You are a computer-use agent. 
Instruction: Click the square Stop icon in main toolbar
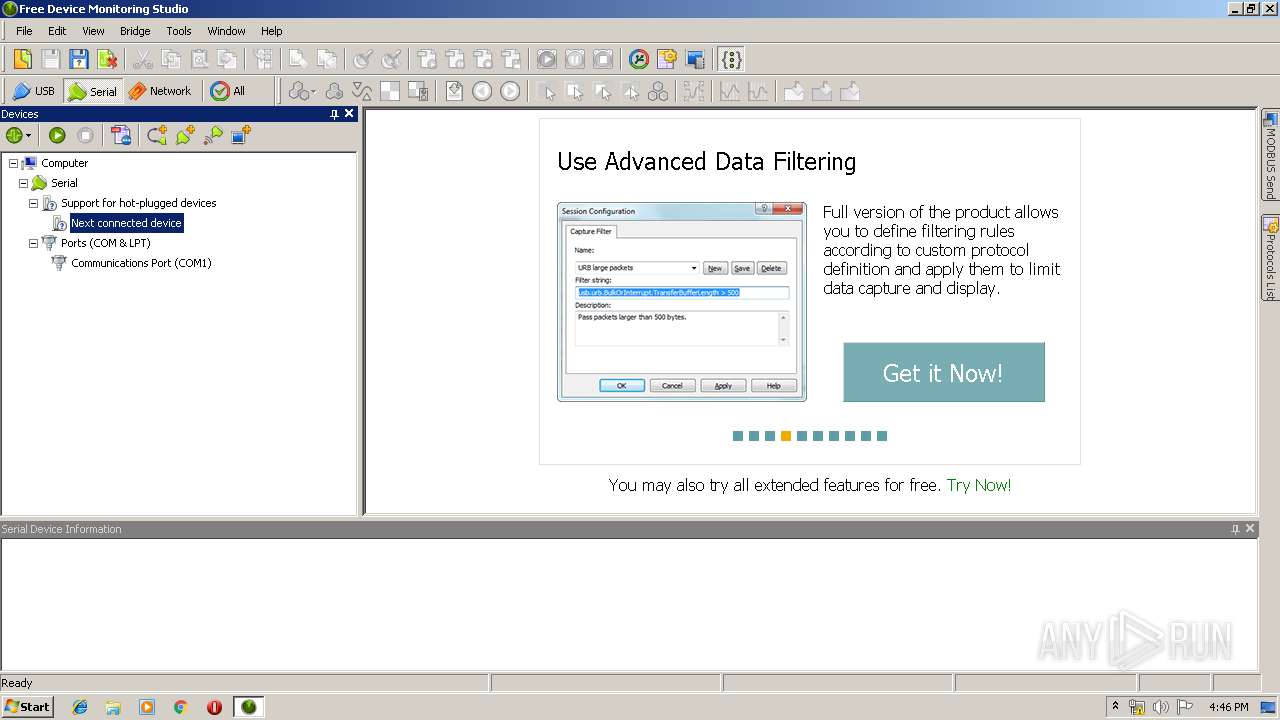603,59
